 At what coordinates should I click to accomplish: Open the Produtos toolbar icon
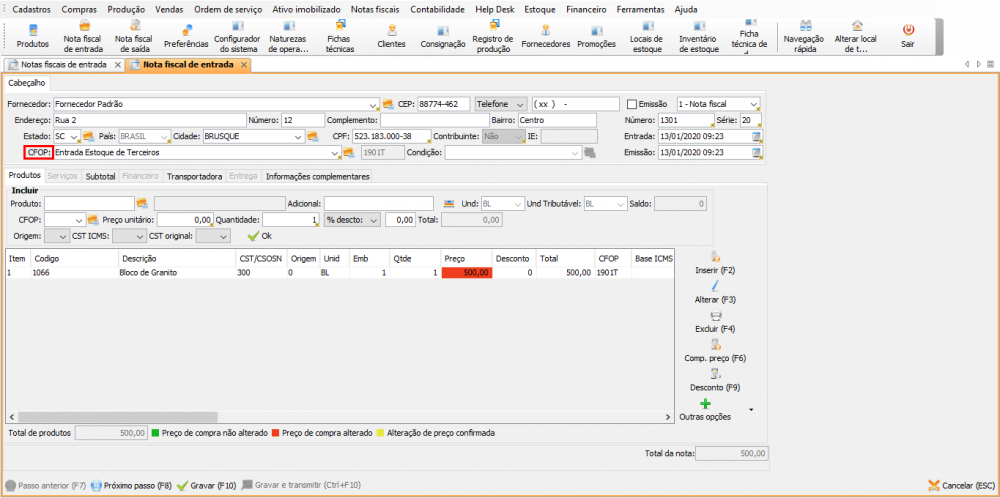[32, 32]
